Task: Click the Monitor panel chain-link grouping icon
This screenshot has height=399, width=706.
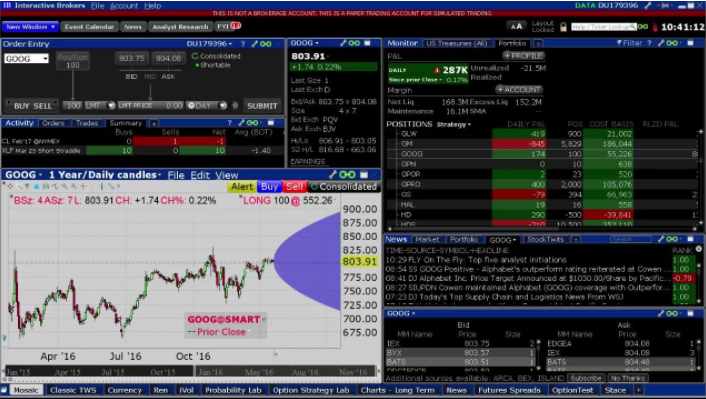Action: coord(672,43)
